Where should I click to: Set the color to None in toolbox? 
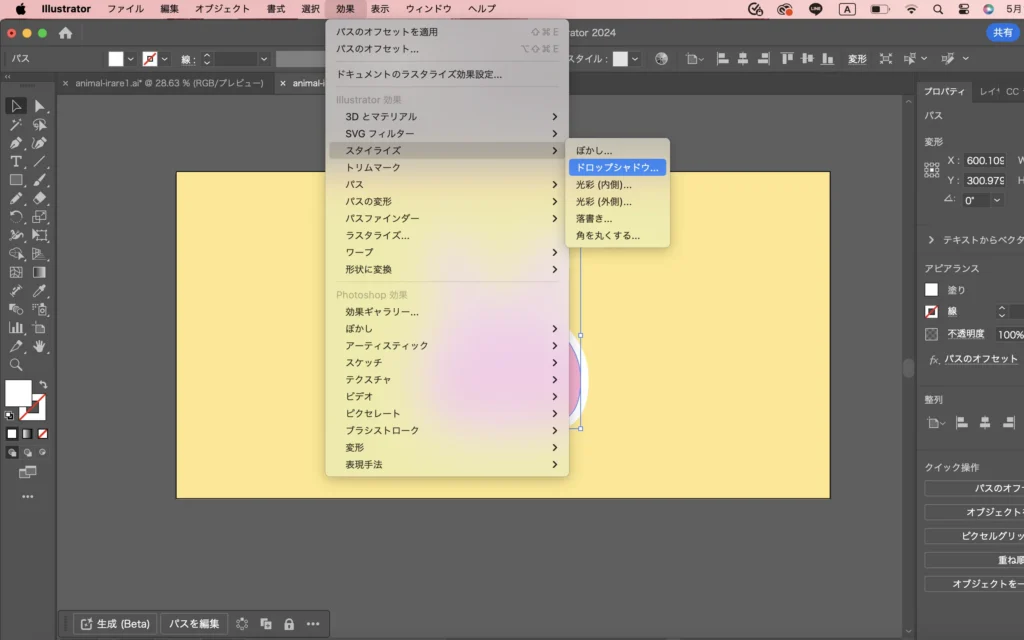click(x=41, y=434)
